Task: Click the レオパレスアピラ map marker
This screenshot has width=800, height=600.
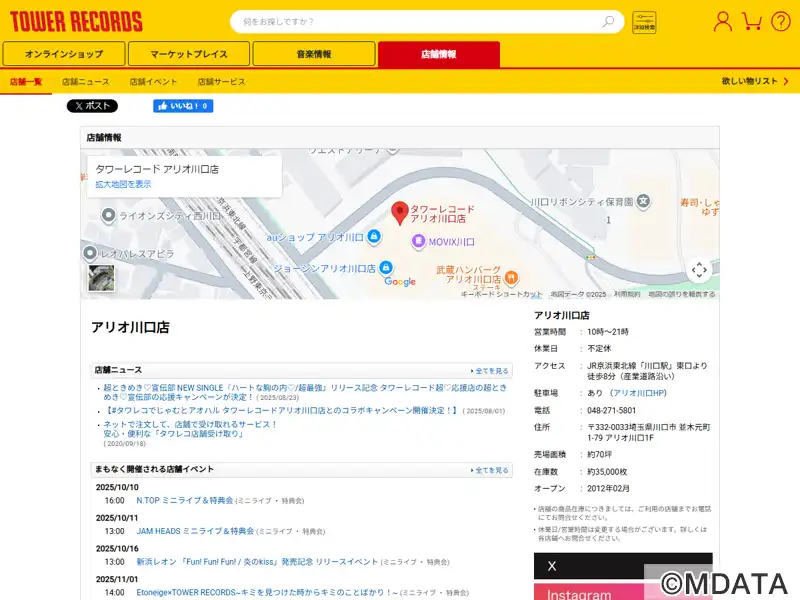Action: [x=90, y=253]
